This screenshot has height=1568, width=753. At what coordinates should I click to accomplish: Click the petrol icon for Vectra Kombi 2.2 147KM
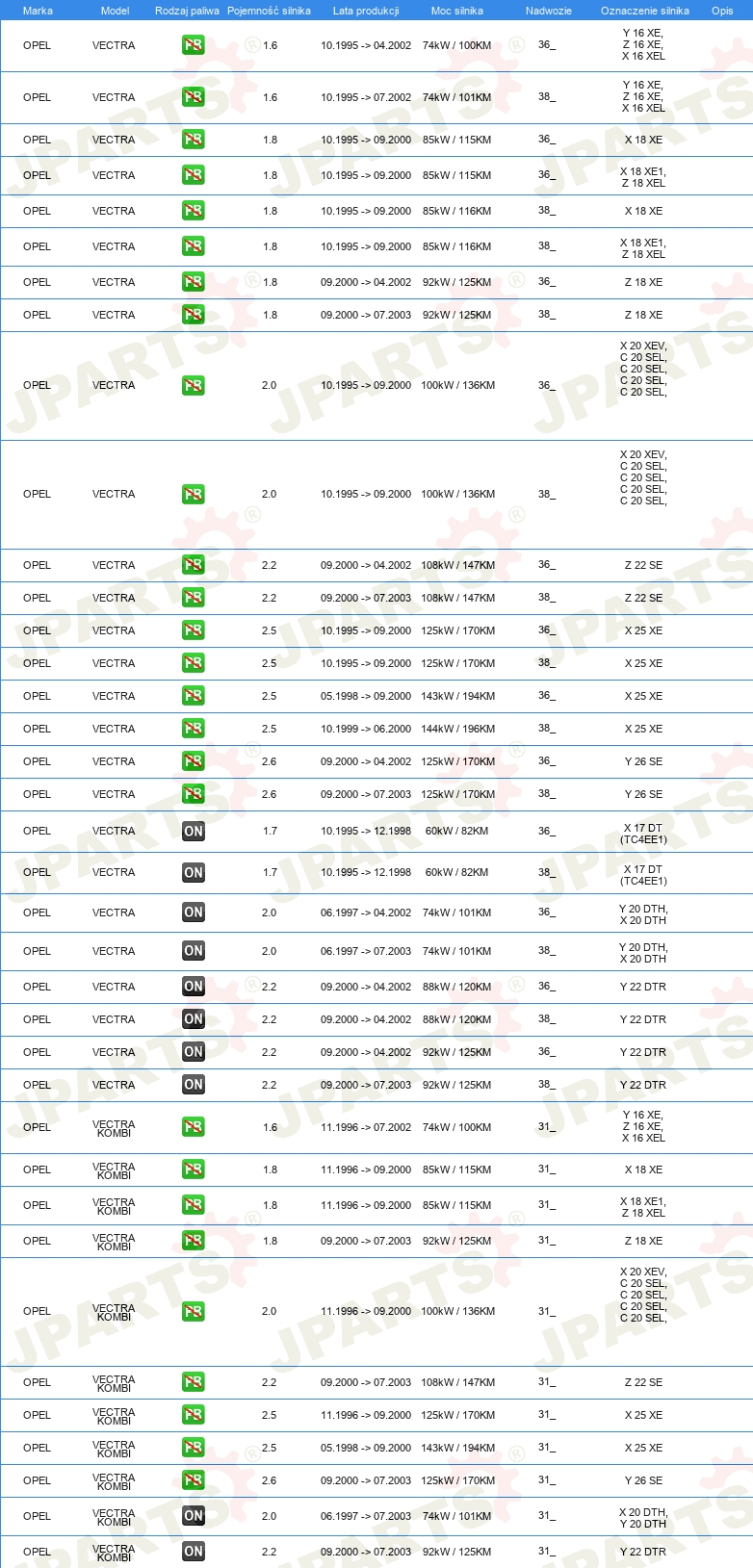point(194,1382)
